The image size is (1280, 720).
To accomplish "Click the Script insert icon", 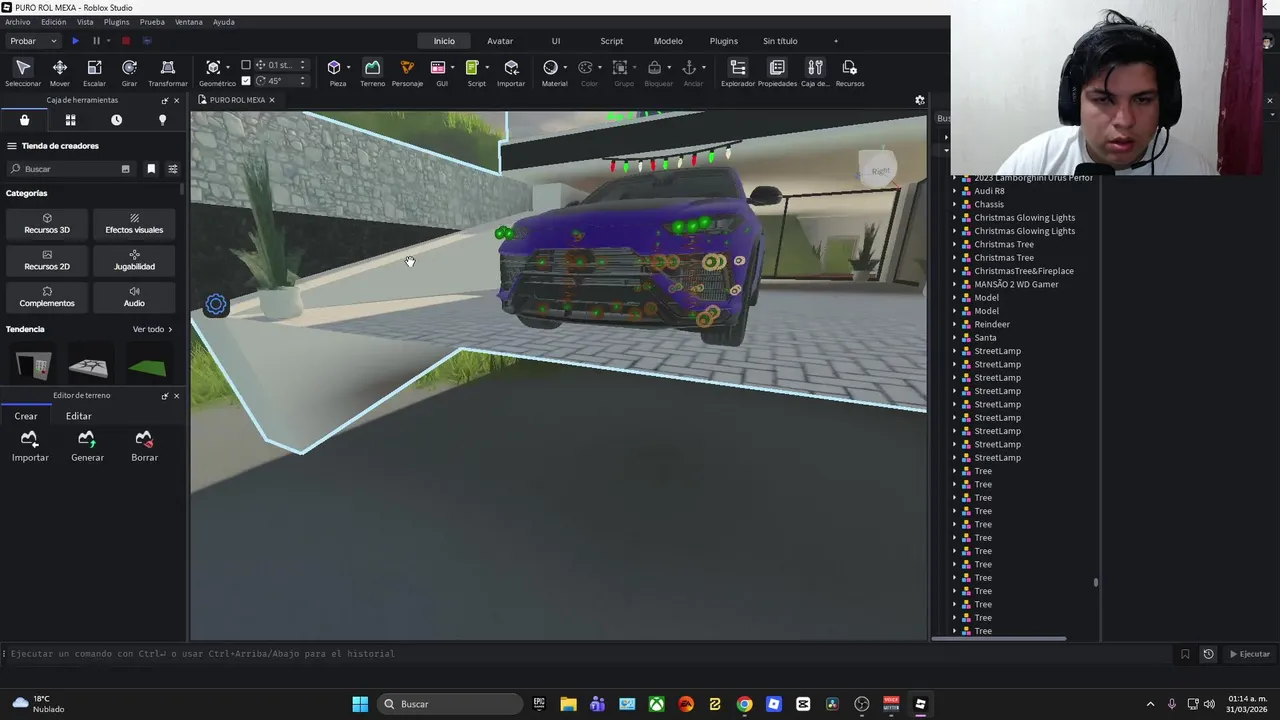I will [472, 67].
